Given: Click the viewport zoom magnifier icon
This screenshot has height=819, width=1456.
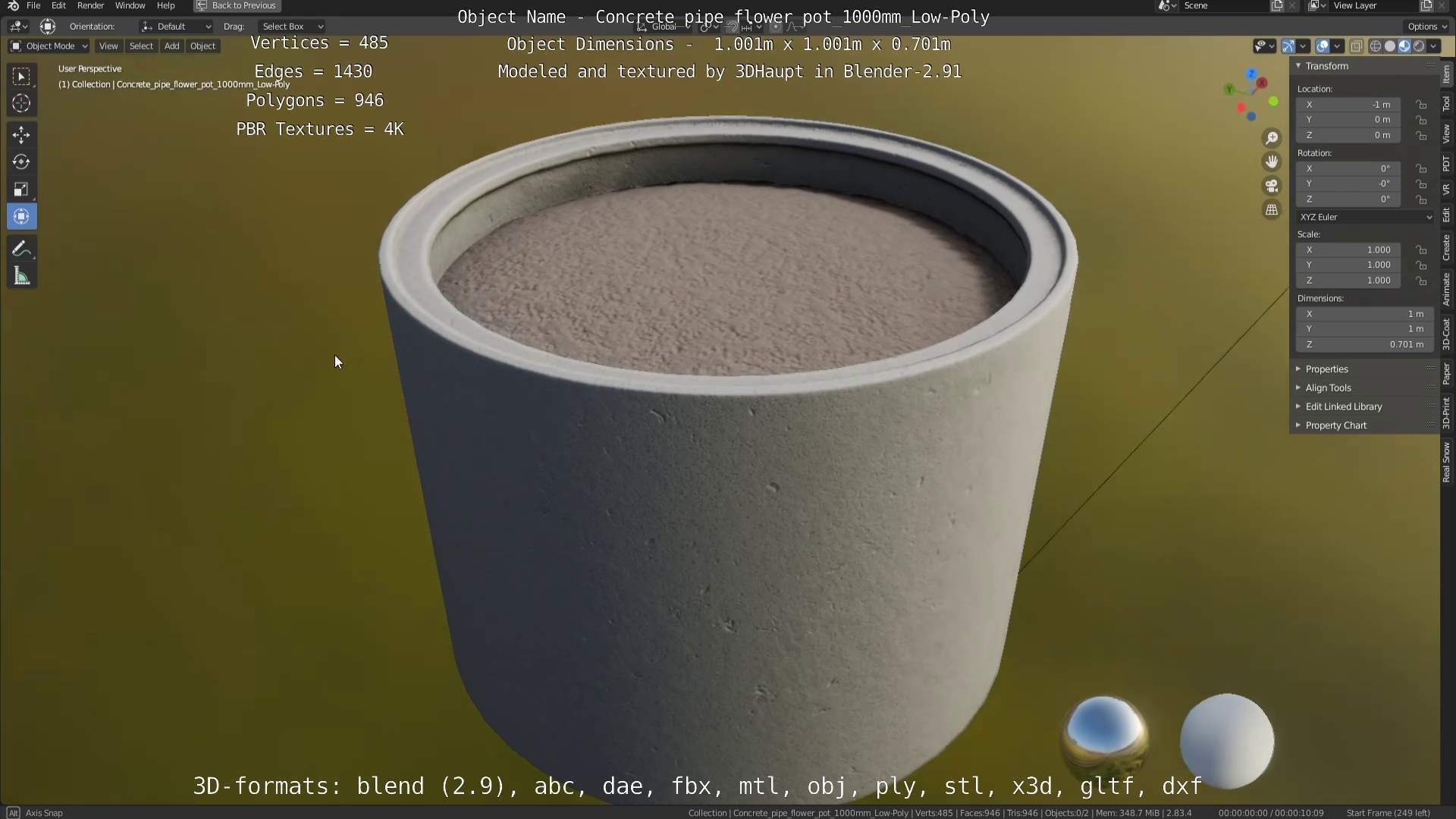Looking at the screenshot, I should [x=1272, y=138].
